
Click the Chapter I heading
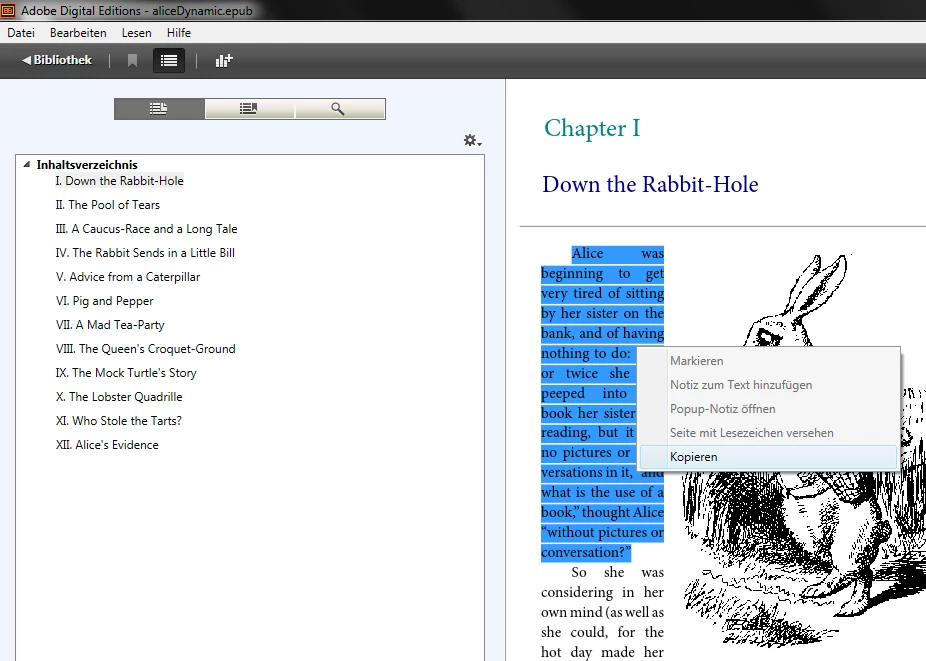[592, 129]
